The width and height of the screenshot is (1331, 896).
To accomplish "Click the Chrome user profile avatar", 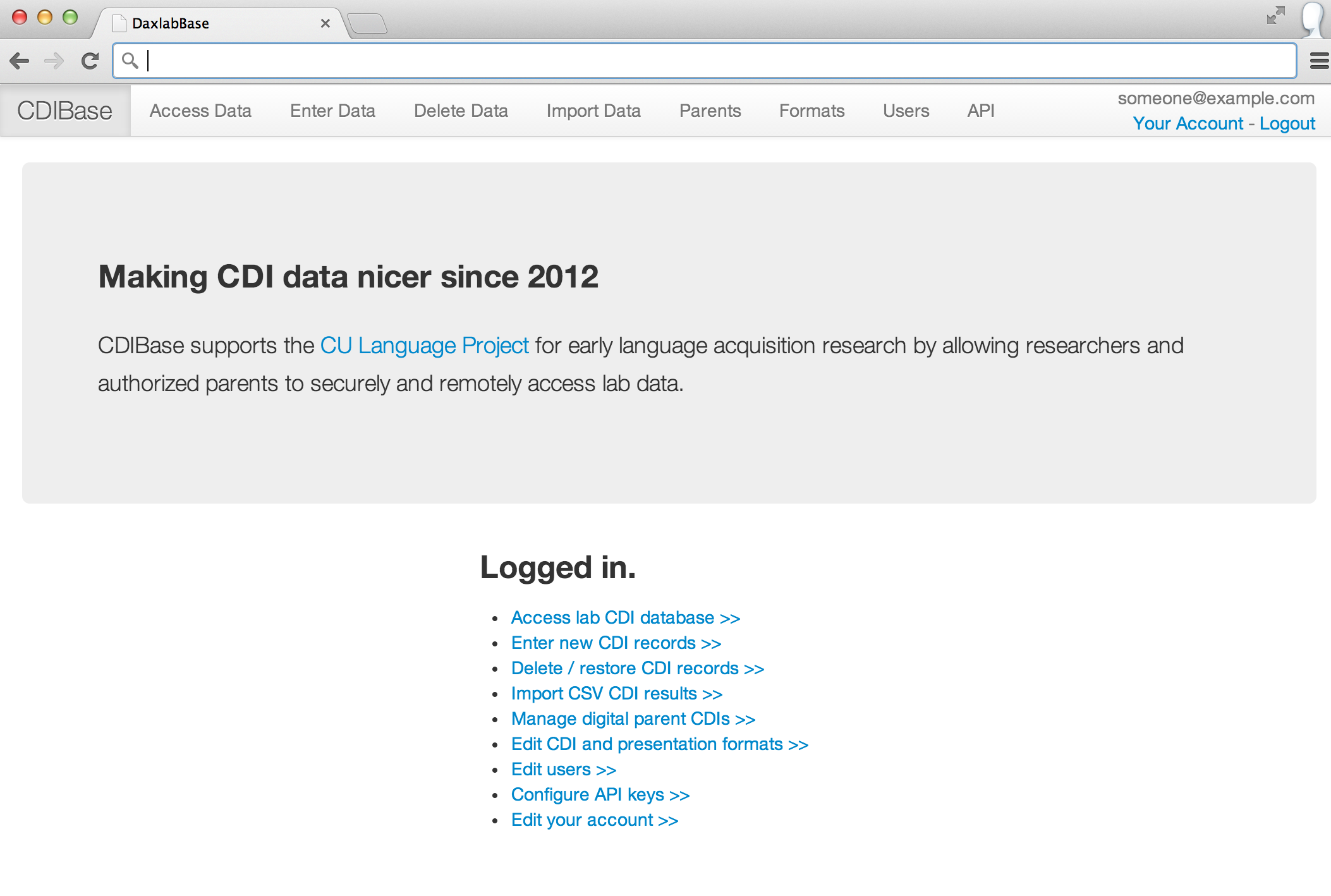I will [1313, 19].
